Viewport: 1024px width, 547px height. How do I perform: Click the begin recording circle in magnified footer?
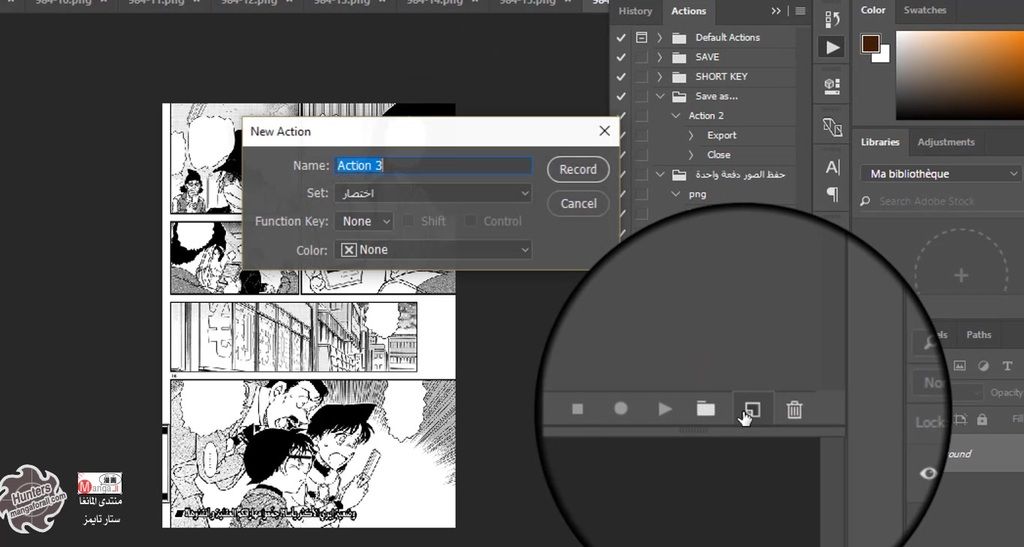point(620,409)
